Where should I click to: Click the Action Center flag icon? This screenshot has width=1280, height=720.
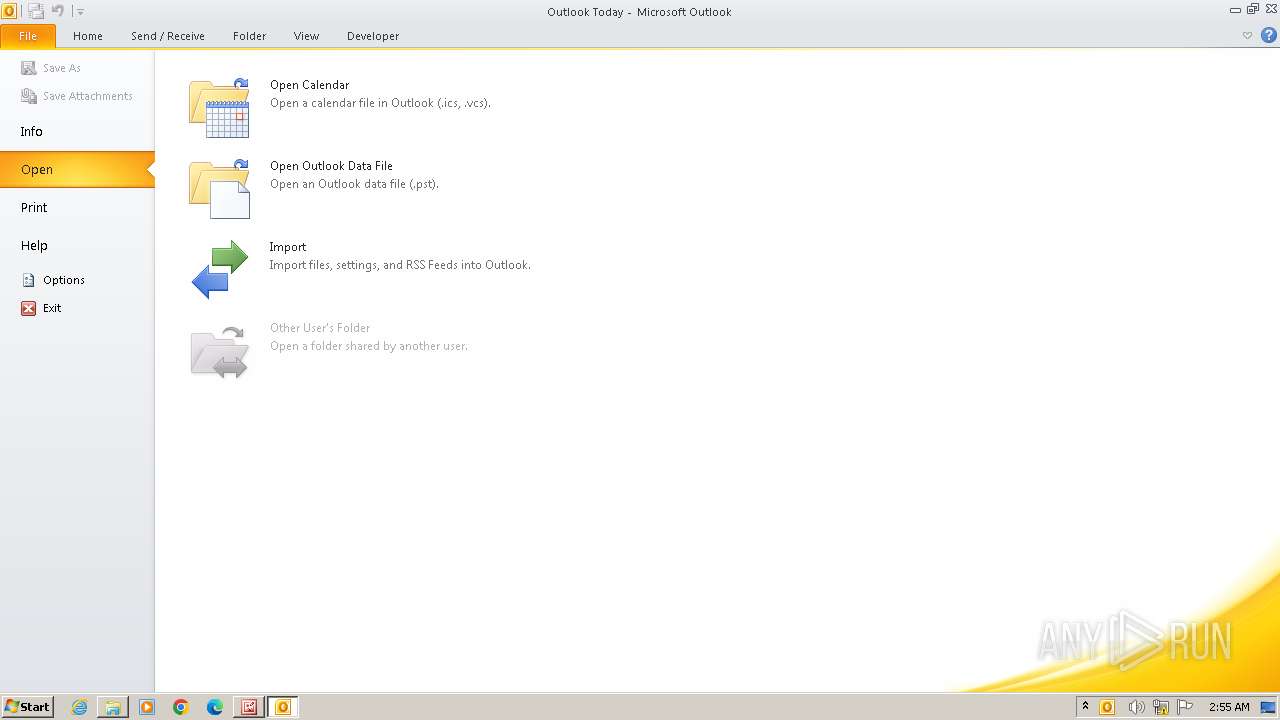(x=1185, y=707)
